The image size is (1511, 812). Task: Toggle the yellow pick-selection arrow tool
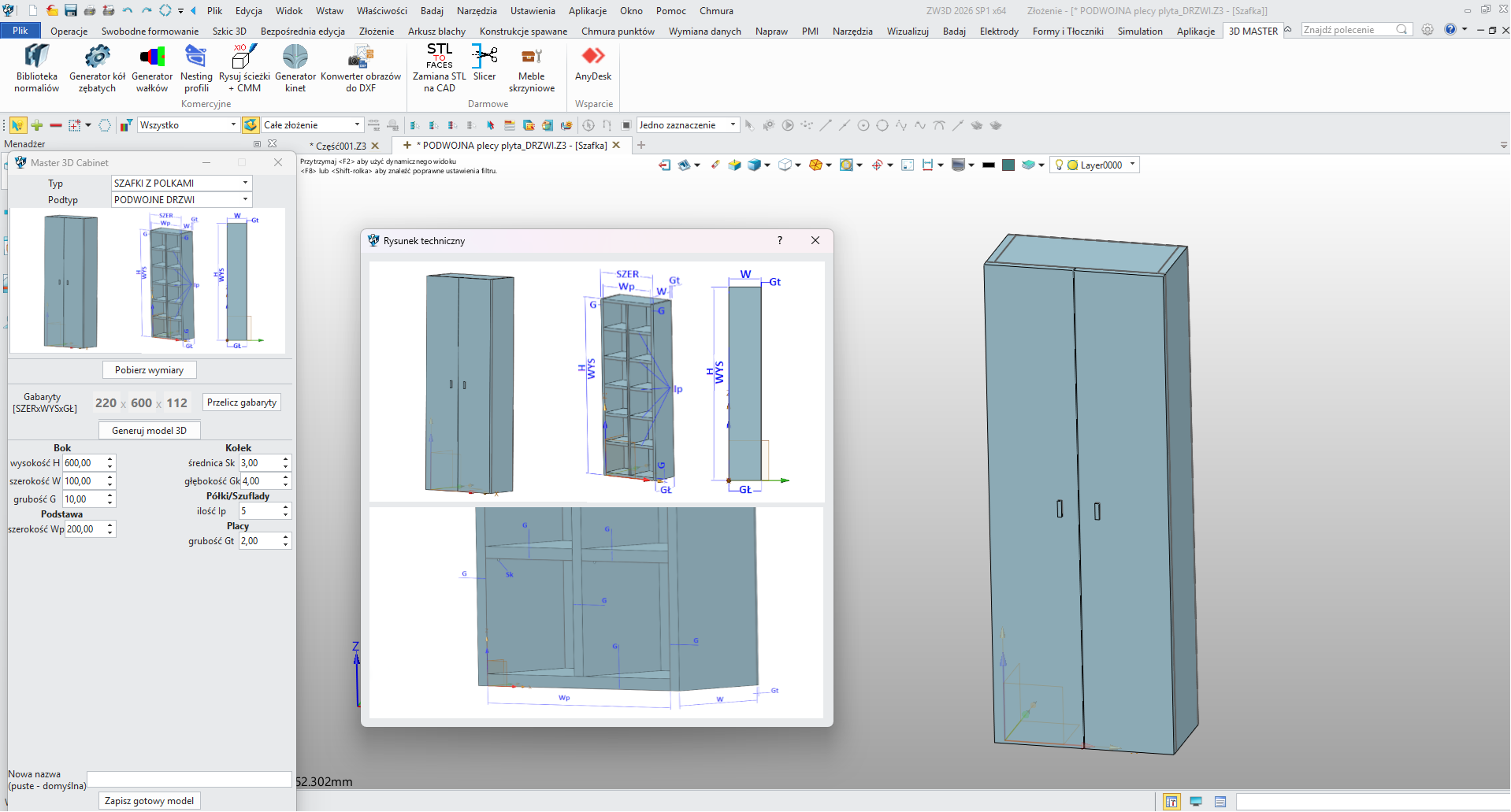17,125
